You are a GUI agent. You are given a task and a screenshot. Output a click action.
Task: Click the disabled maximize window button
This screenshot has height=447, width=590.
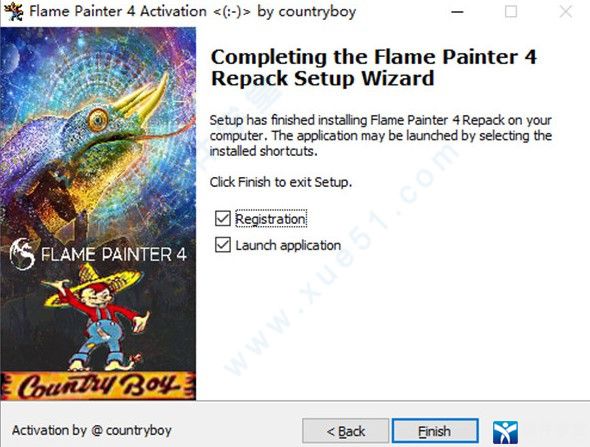tap(511, 12)
